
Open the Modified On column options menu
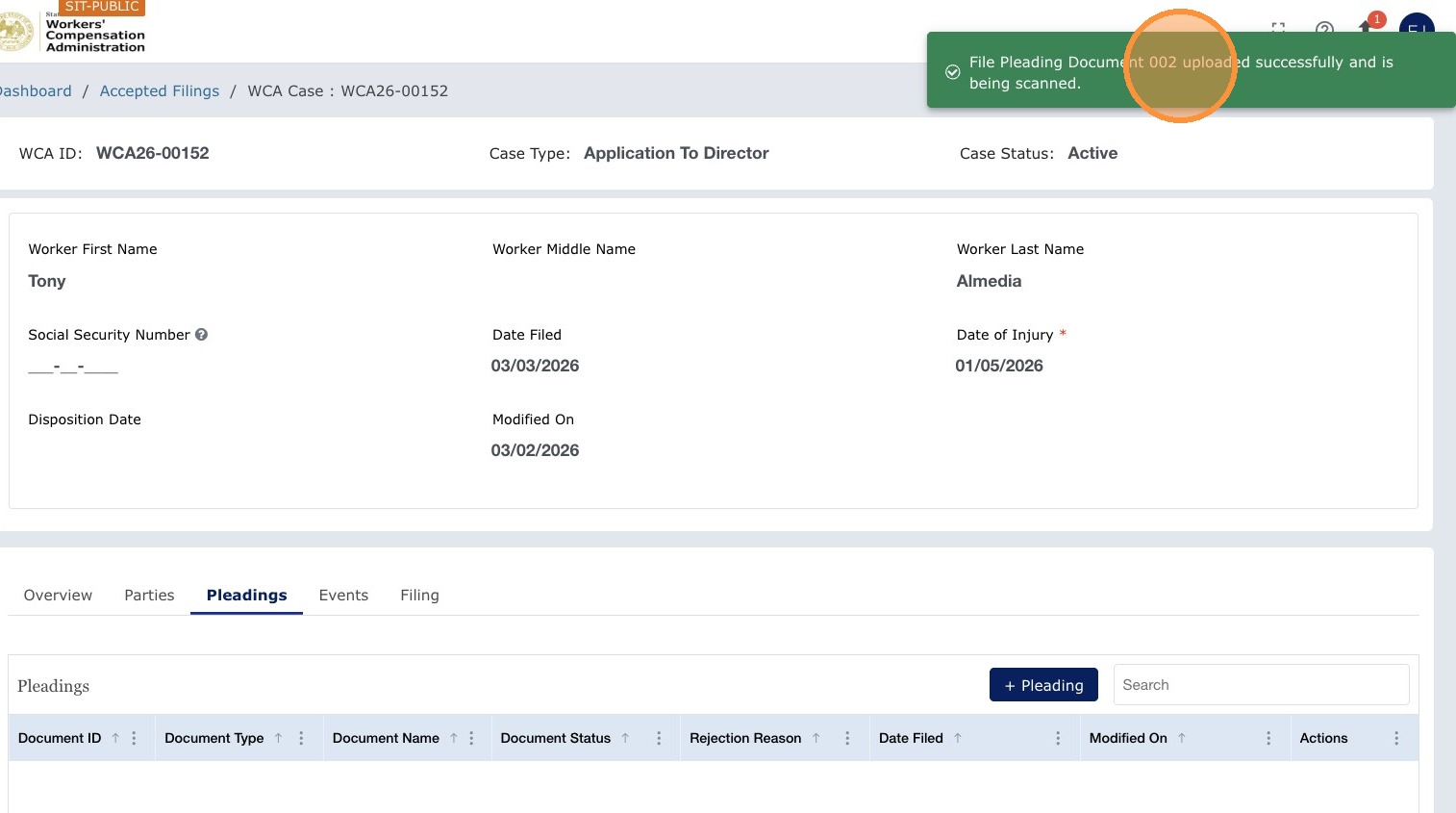(x=1268, y=738)
